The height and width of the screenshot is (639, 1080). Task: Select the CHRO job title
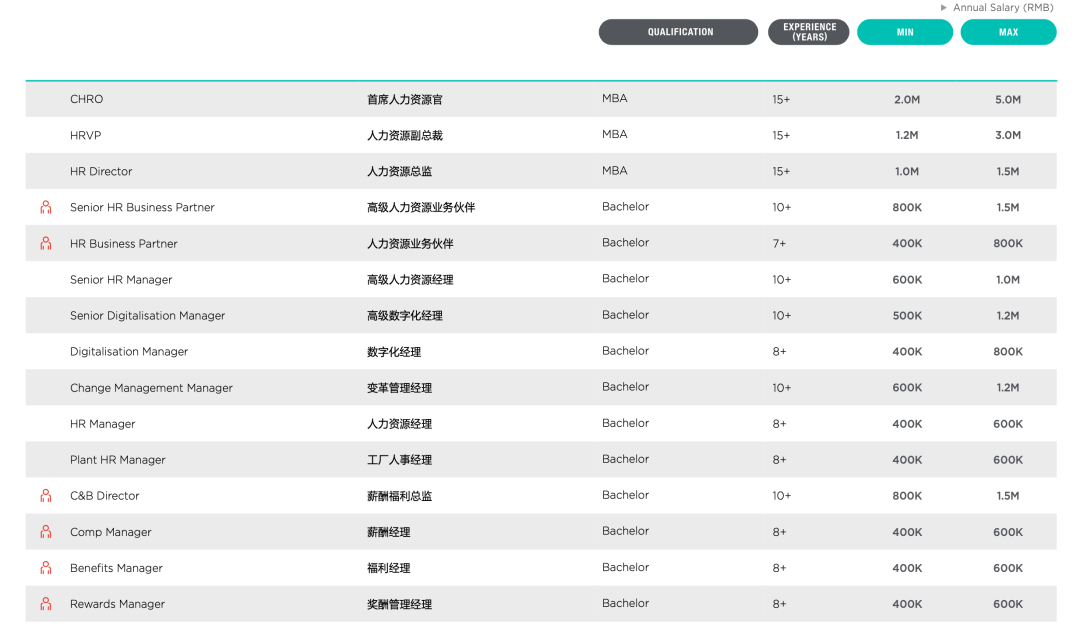pyautogui.click(x=86, y=99)
